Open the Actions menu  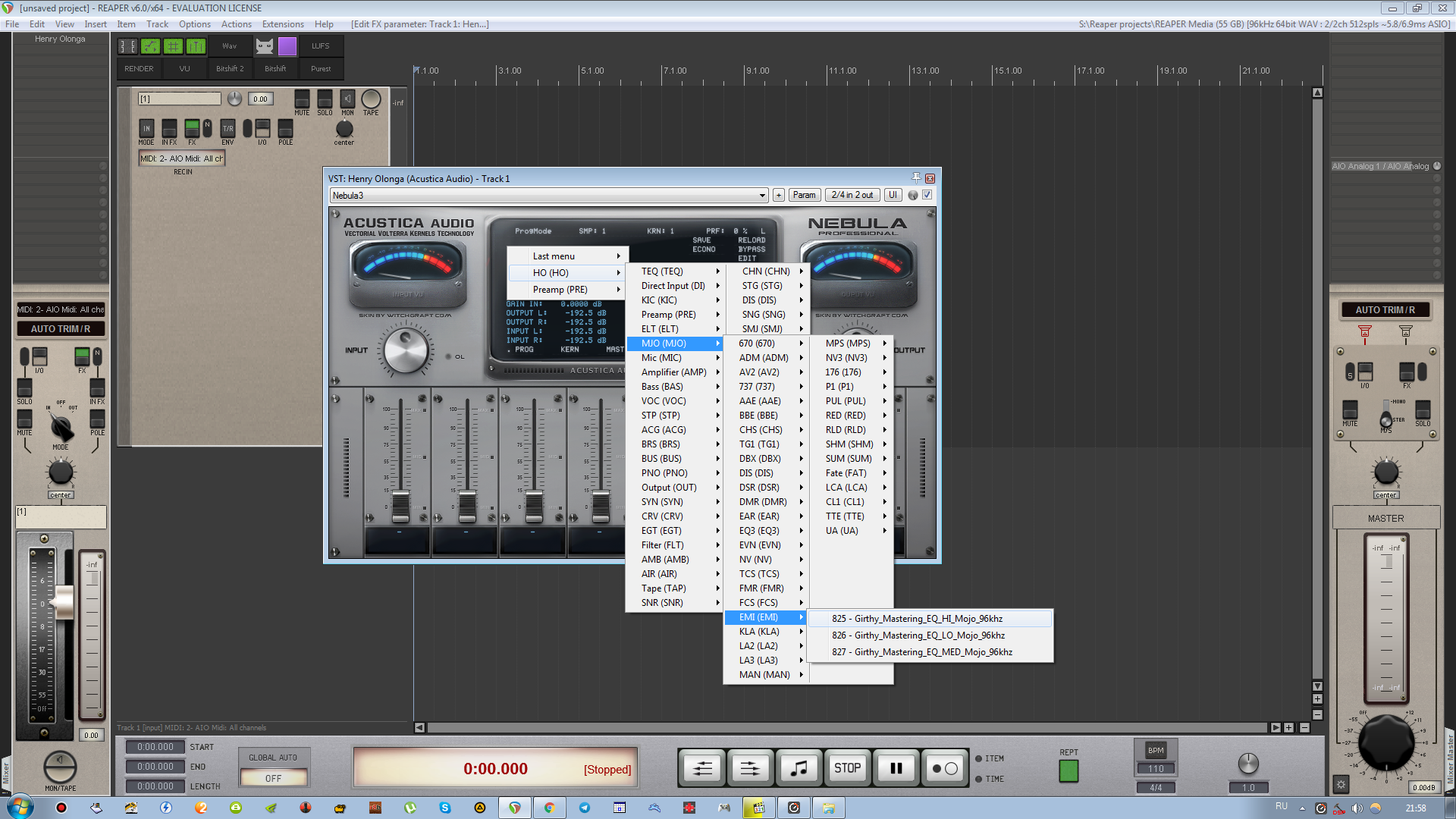coord(237,24)
